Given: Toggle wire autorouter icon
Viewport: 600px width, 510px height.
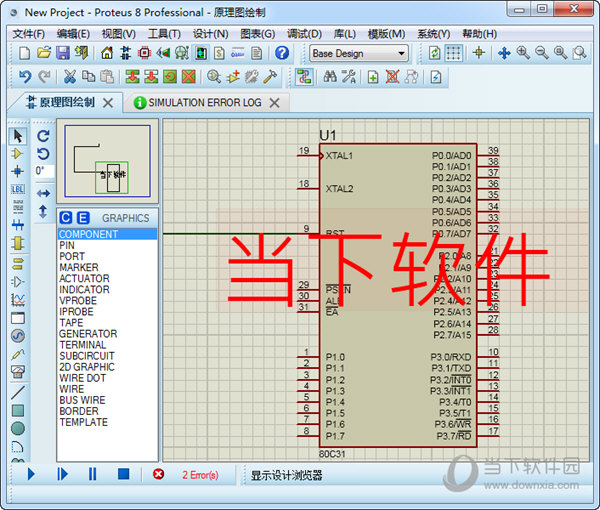Looking at the screenshot, I should 305,77.
